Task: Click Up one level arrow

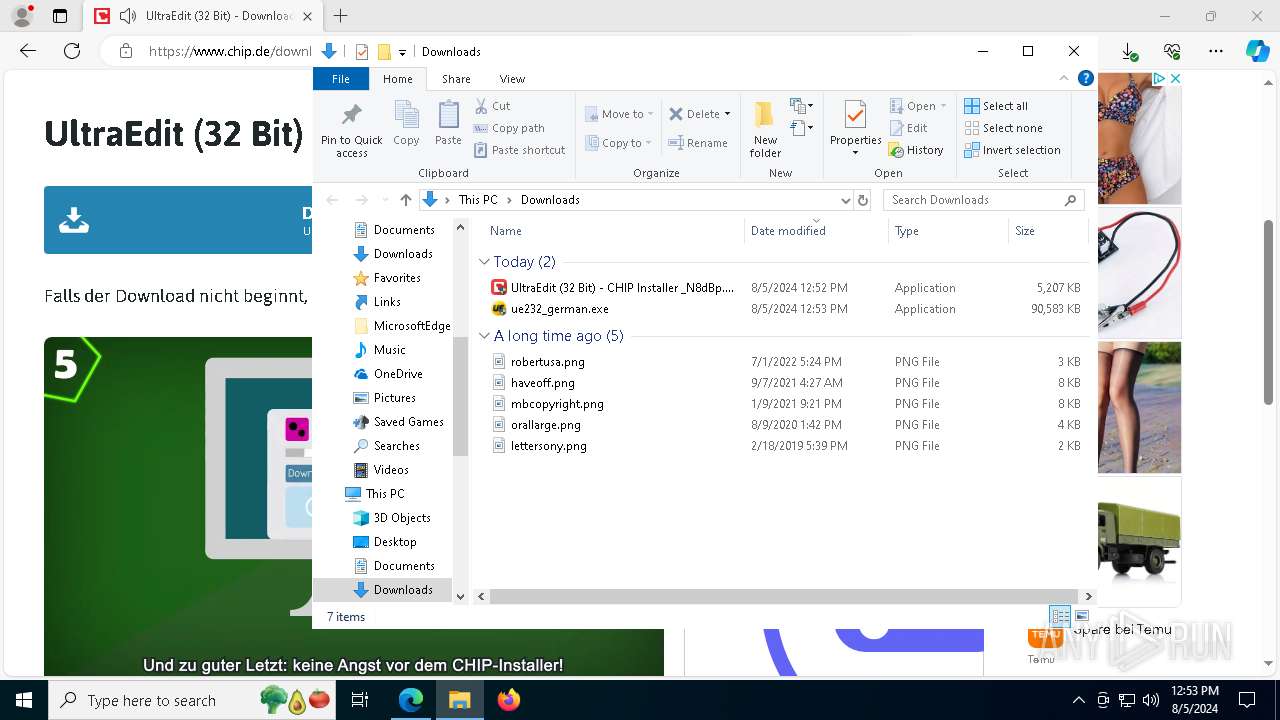Action: (x=405, y=200)
